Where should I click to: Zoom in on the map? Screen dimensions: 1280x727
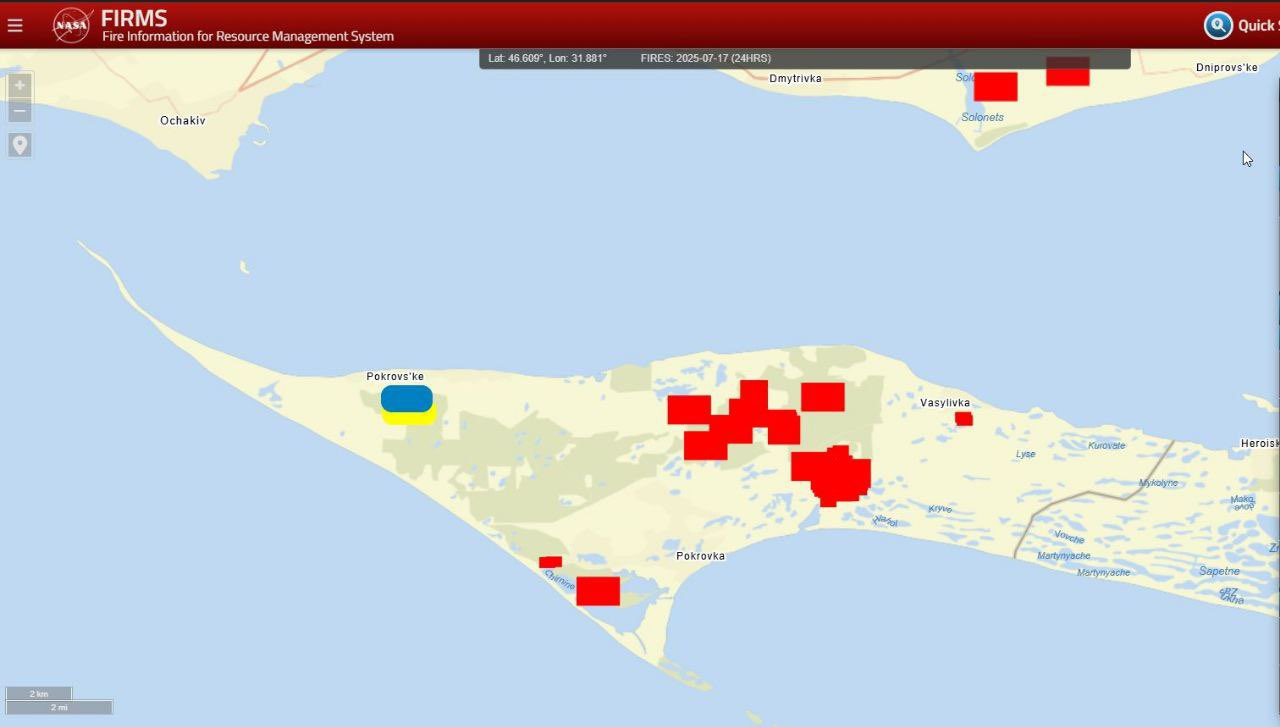coord(20,86)
